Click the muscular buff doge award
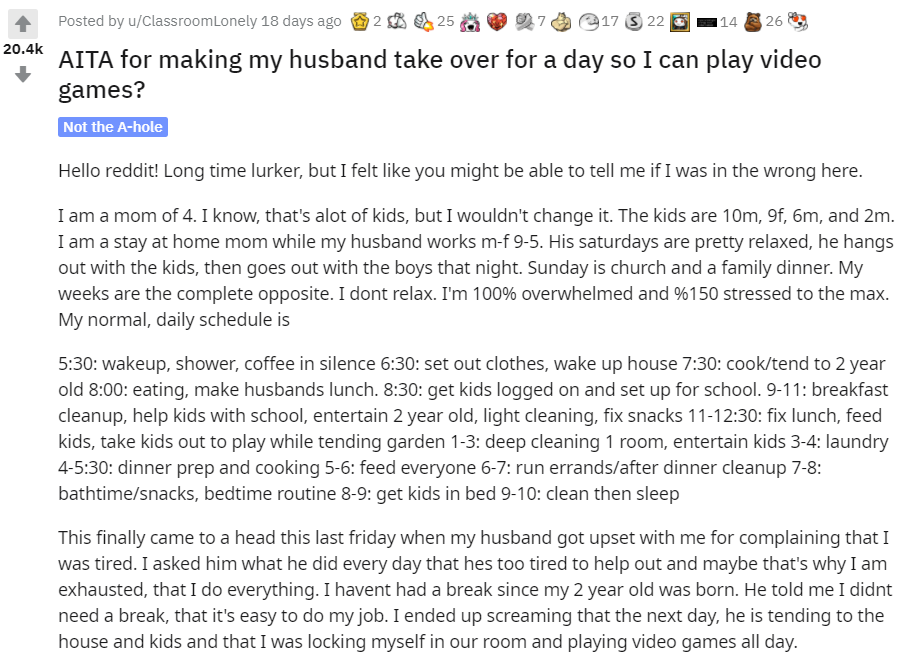The image size is (916, 658). pyautogui.click(x=561, y=22)
